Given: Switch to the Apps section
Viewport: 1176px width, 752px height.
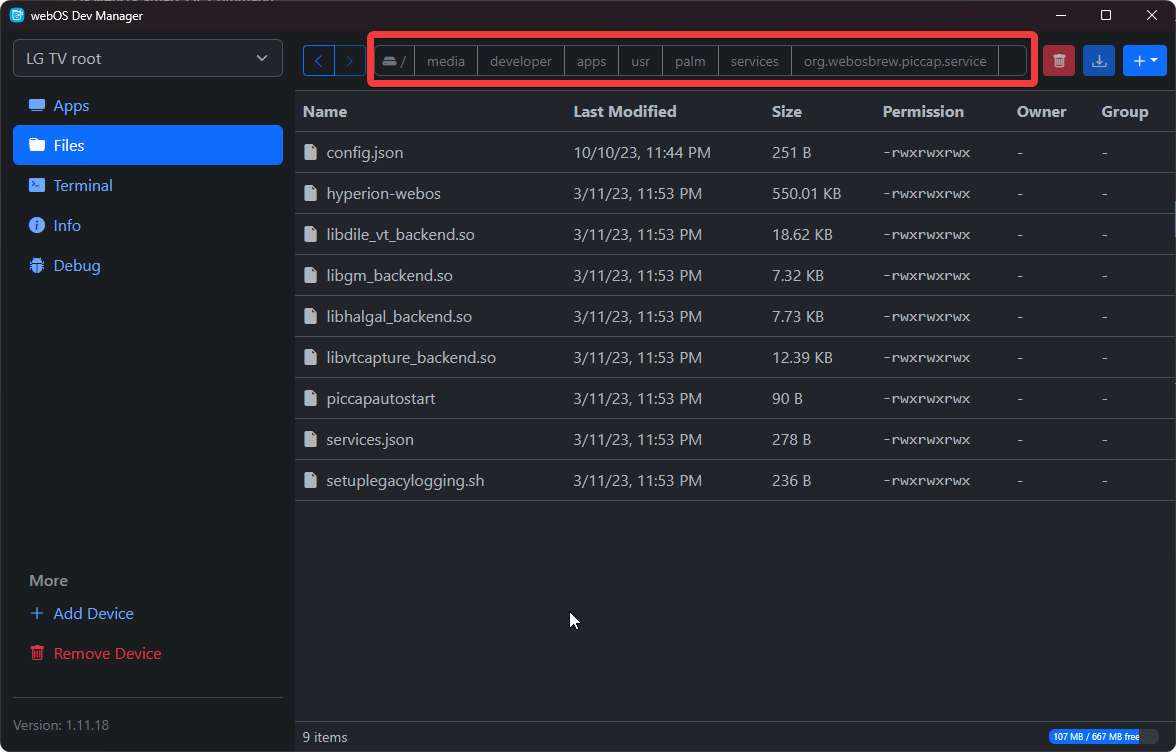Looking at the screenshot, I should tap(70, 105).
